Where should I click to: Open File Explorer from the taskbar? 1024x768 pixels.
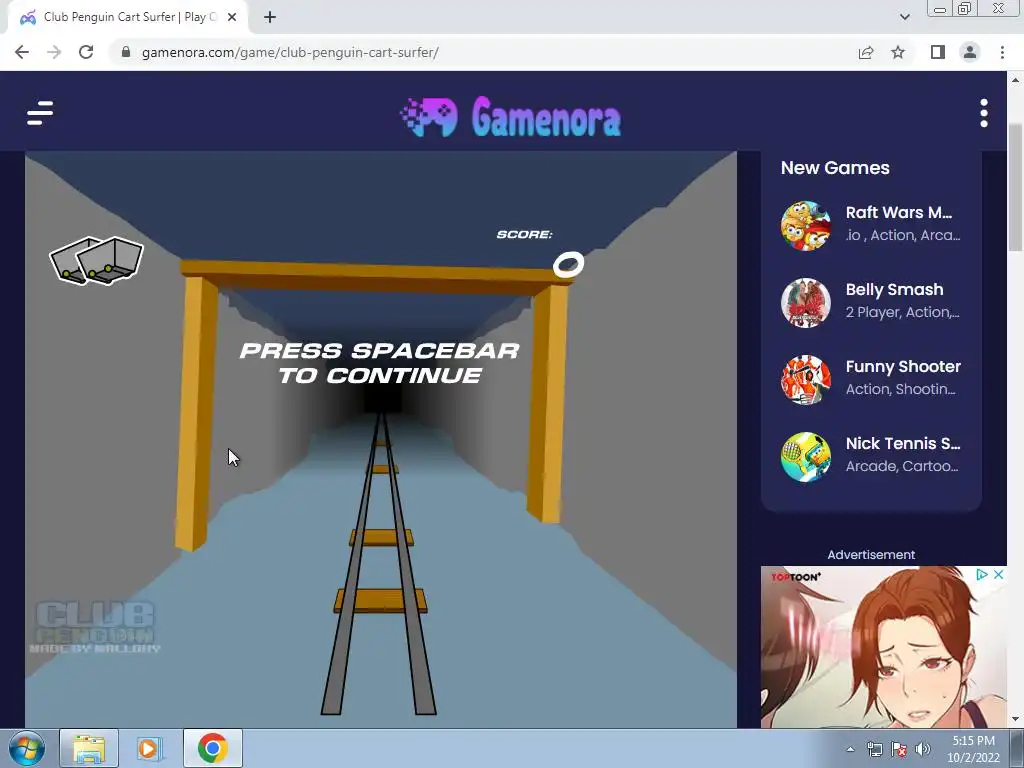[x=89, y=748]
